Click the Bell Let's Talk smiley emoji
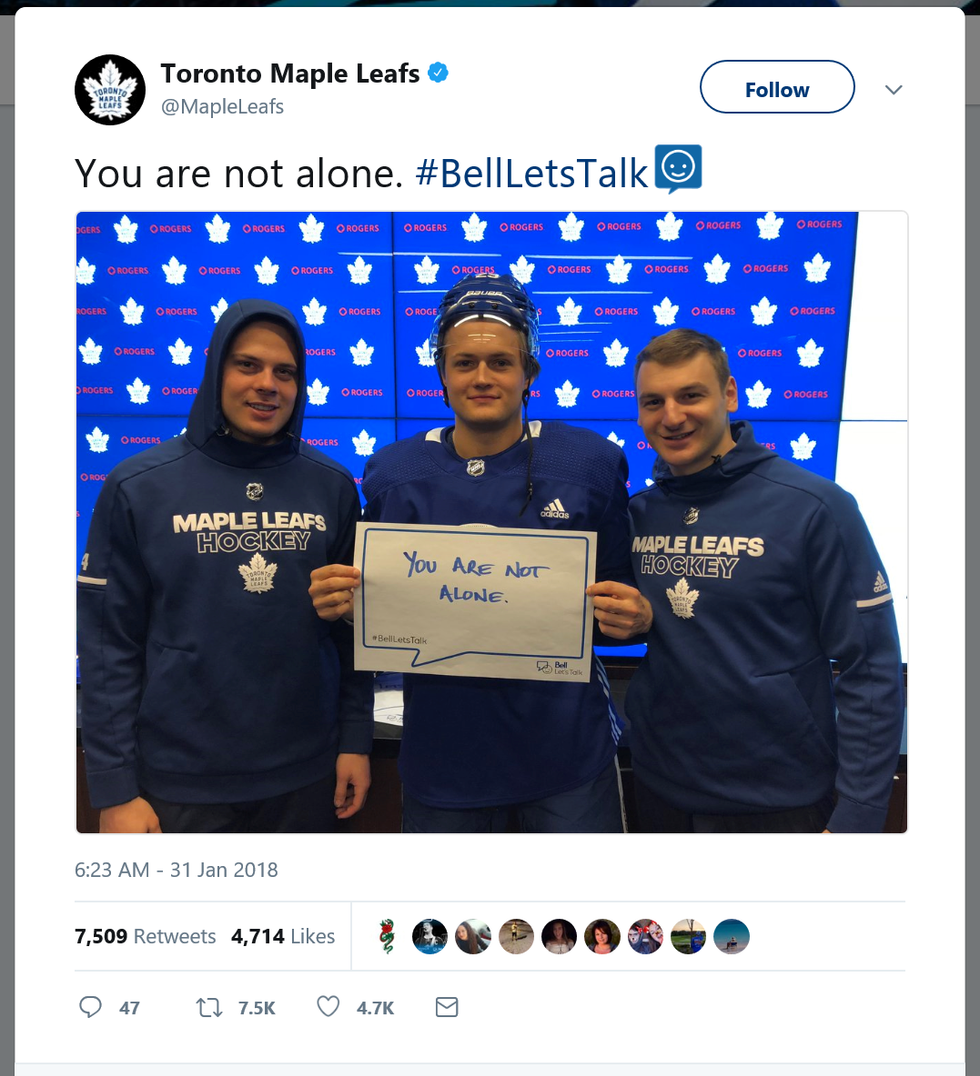Viewport: 980px width, 1076px height. [678, 169]
